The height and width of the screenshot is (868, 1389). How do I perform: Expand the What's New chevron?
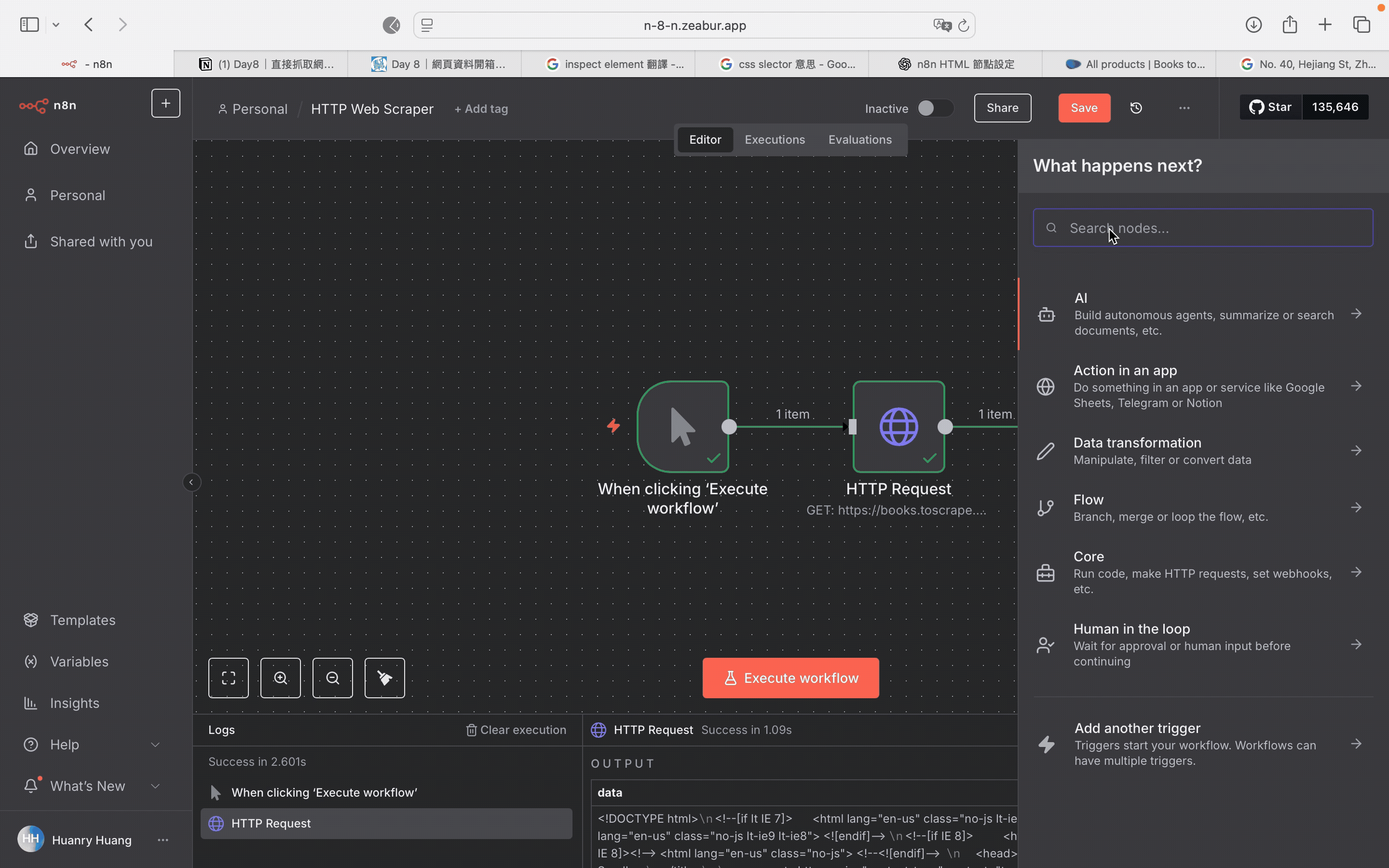155,786
